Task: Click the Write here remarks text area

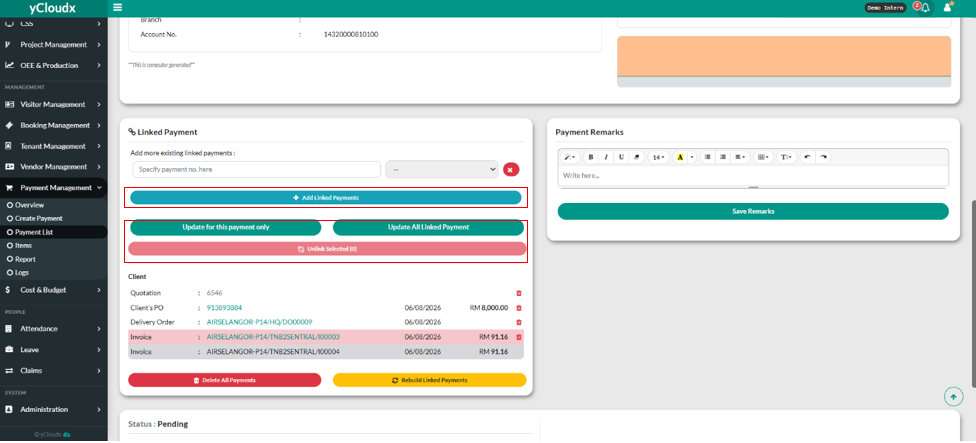Action: 753,176
